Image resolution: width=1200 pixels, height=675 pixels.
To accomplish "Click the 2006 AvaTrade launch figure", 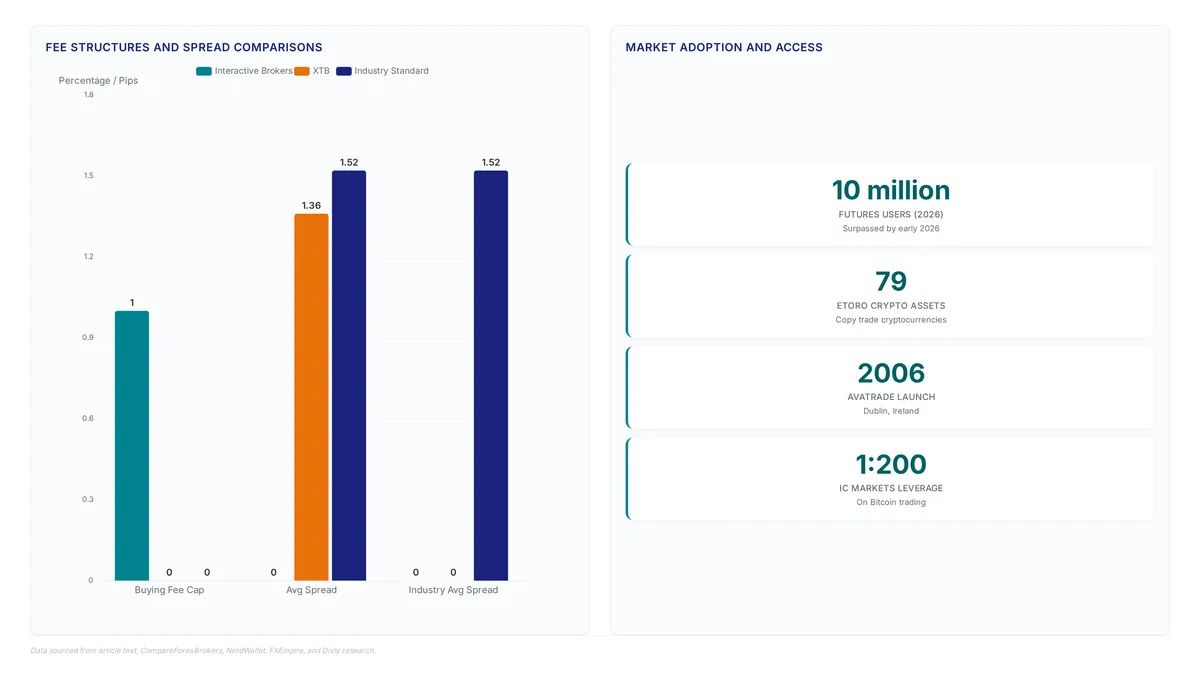I will pyautogui.click(x=891, y=373).
